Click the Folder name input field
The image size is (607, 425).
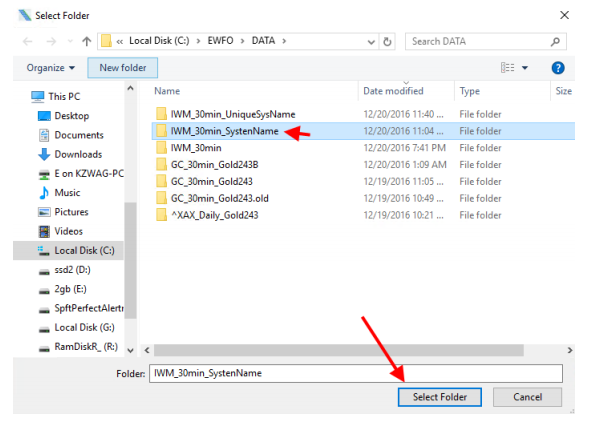[x=355, y=373]
